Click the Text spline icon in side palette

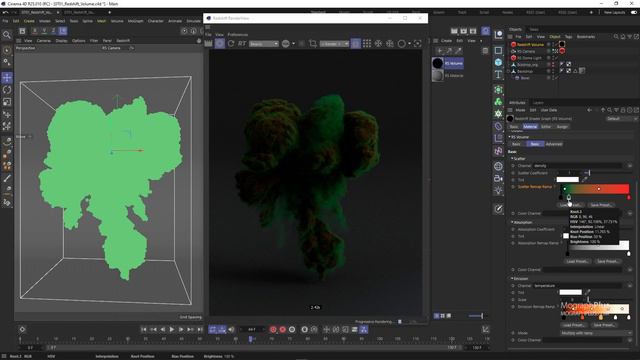coord(498,74)
